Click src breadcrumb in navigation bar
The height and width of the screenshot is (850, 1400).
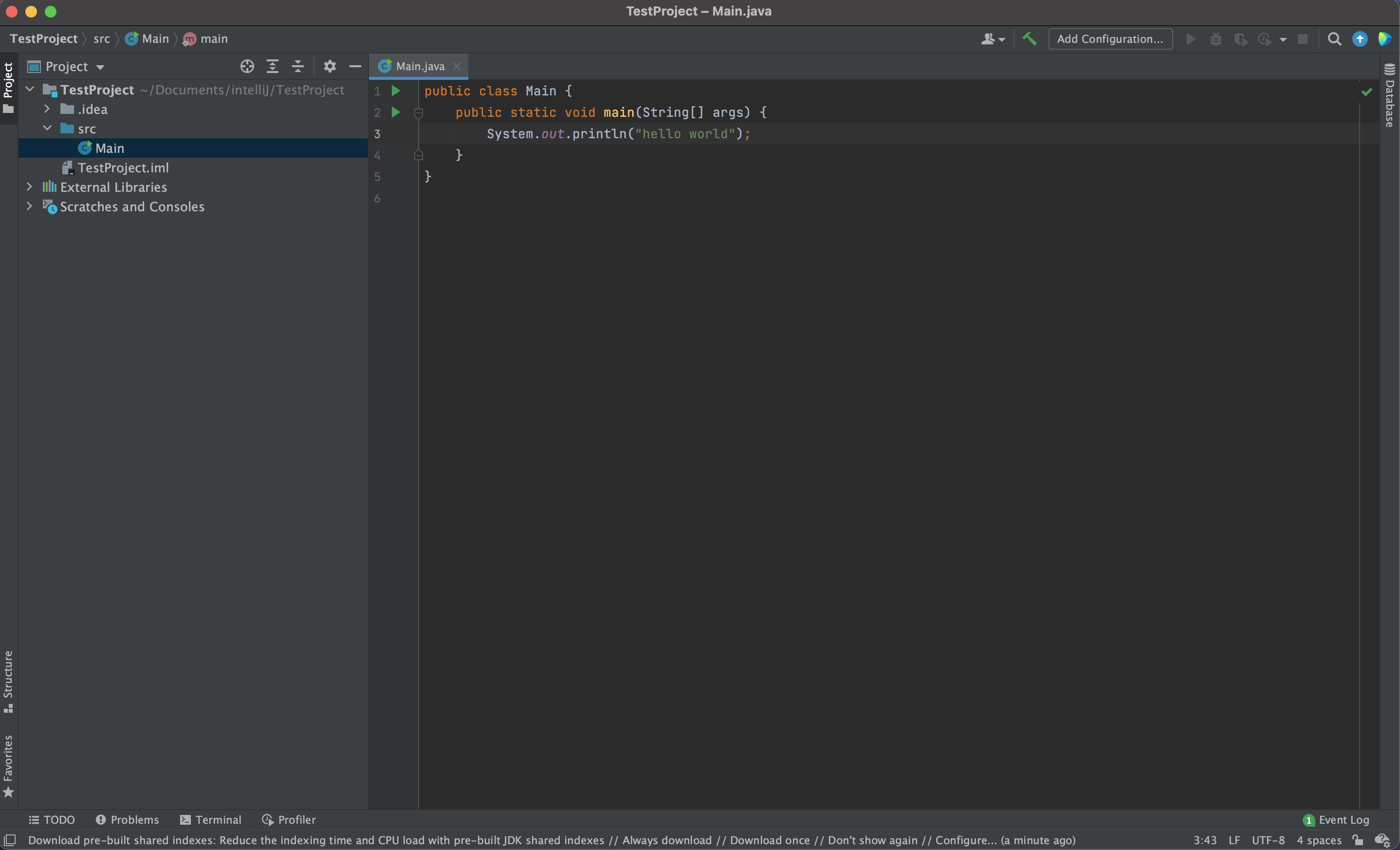tap(102, 38)
